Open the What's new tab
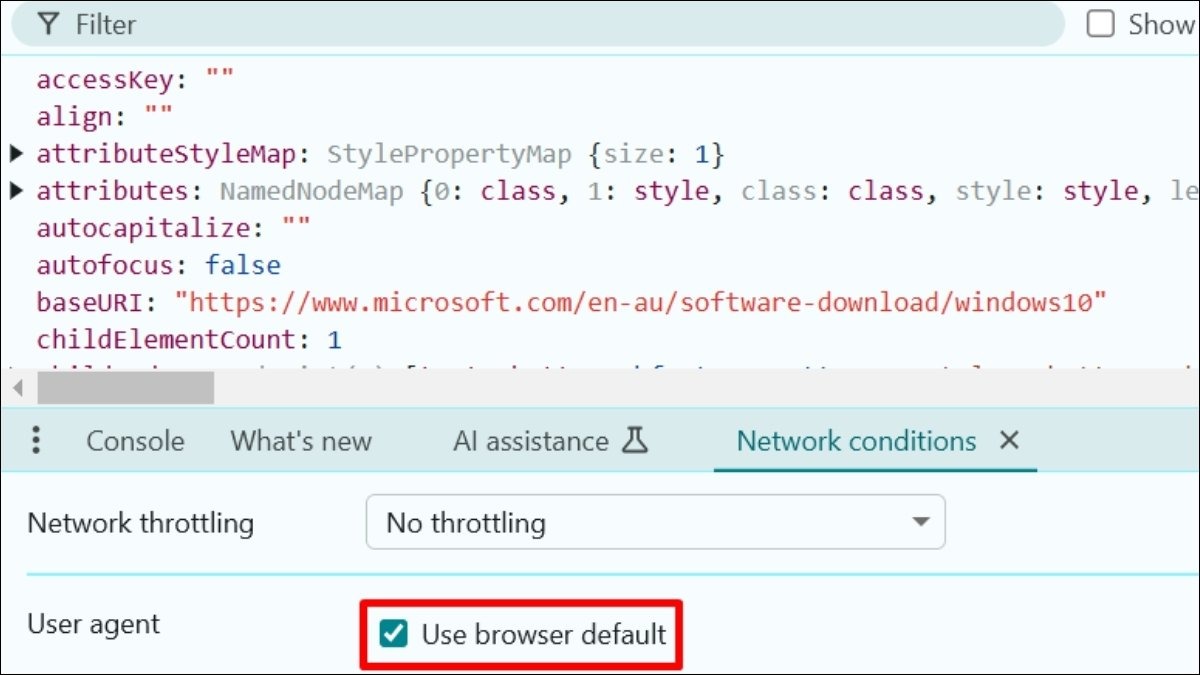The width and height of the screenshot is (1200, 675). click(x=301, y=441)
